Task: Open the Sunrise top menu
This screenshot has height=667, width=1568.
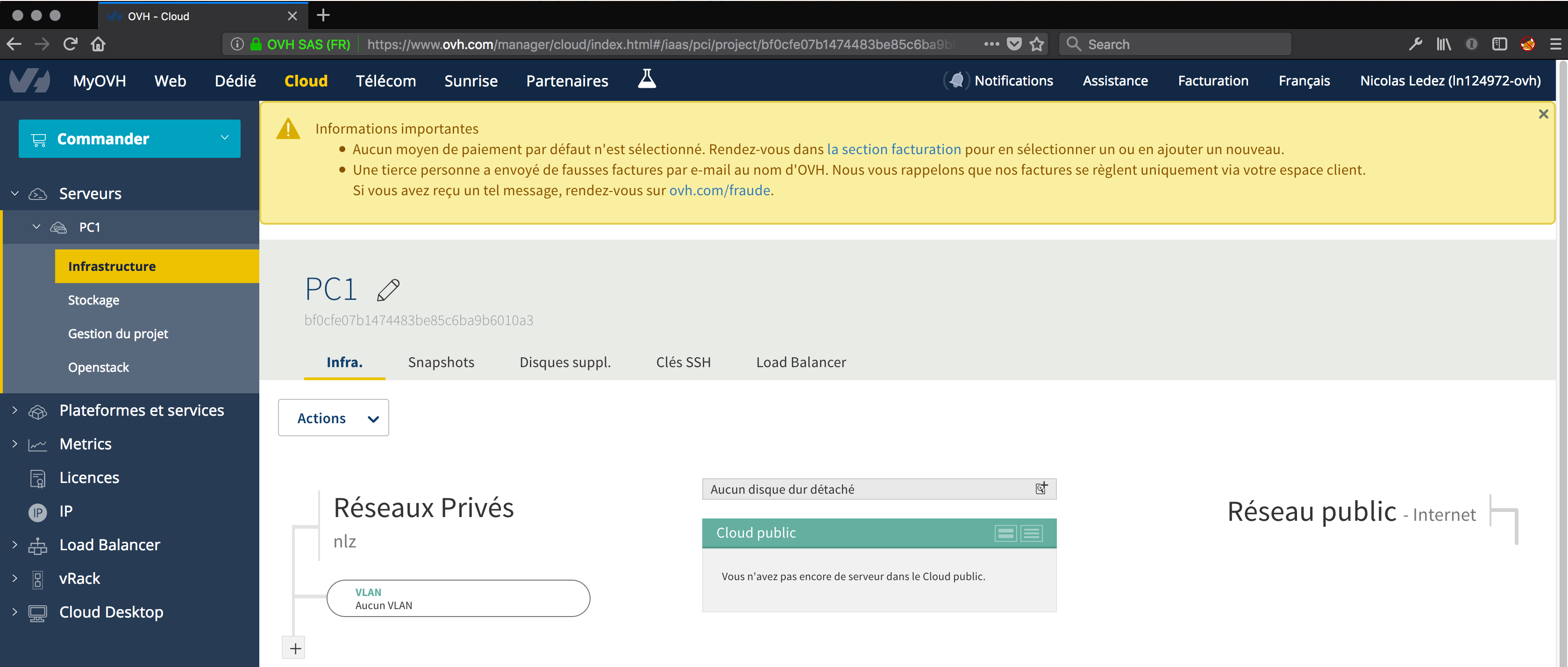Action: (470, 80)
